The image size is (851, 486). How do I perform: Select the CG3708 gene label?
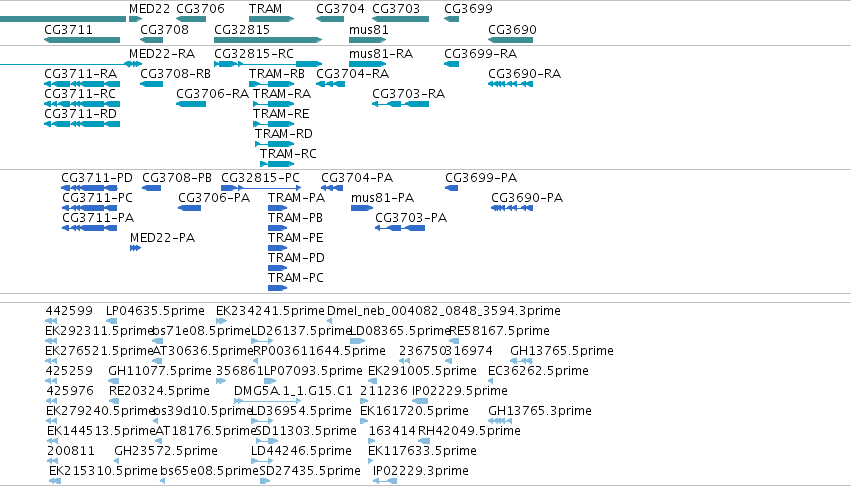(x=164, y=30)
